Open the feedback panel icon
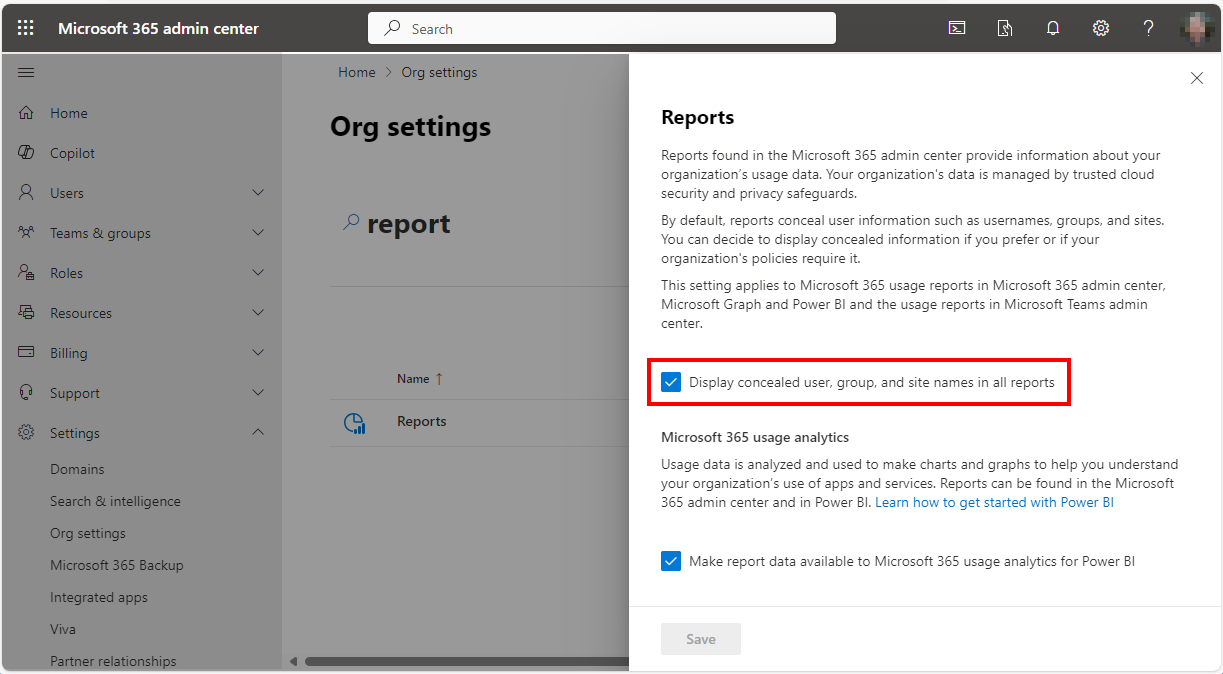This screenshot has height=674, width=1223. pos(1004,28)
